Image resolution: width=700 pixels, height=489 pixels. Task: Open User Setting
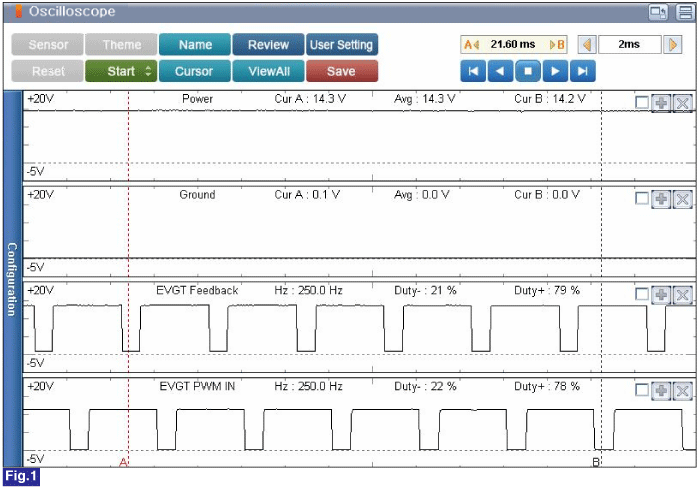coord(342,45)
